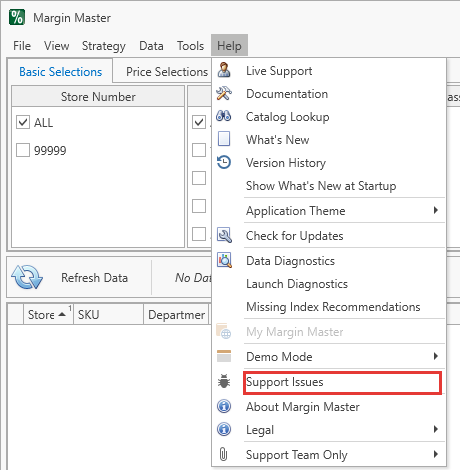Open Missing Index Recommendations
This screenshot has width=460, height=470.
[x=329, y=307]
